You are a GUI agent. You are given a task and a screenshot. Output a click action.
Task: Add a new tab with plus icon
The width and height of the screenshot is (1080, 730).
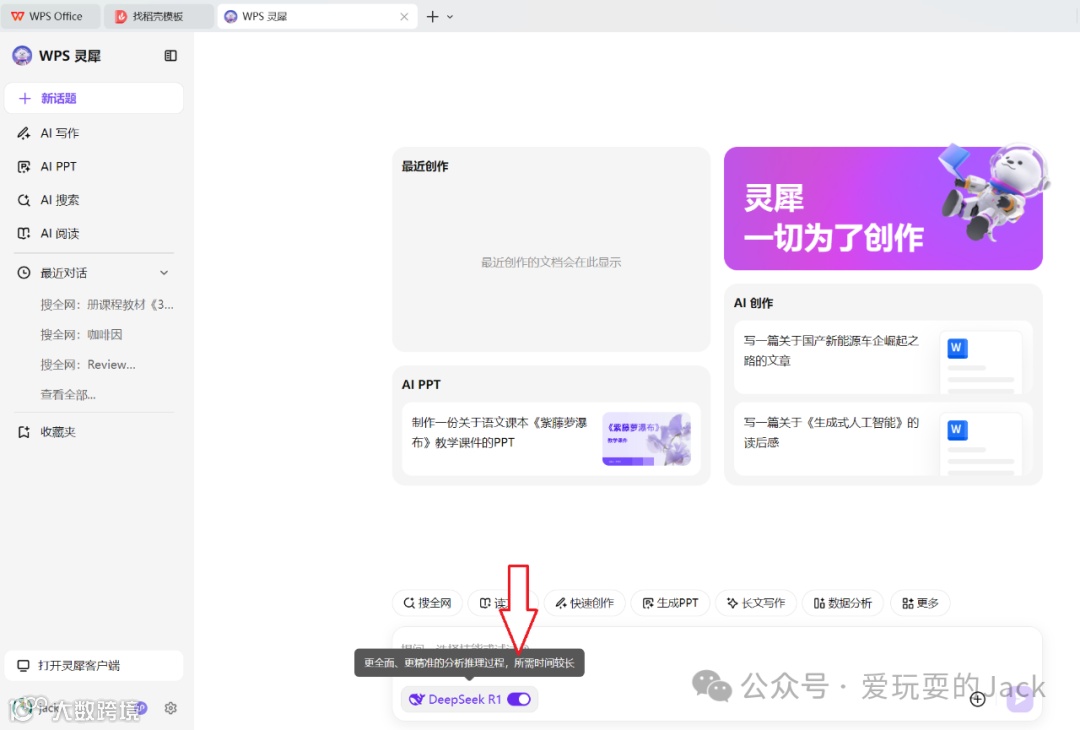(433, 17)
